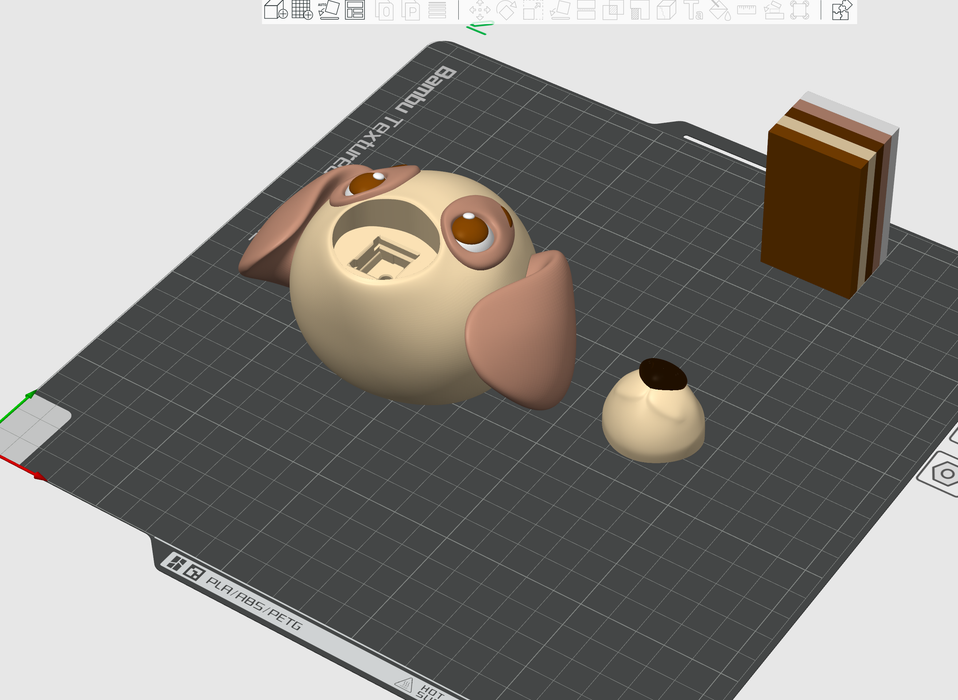Open the Variable layer height tool
The image size is (958, 700).
coord(437,11)
